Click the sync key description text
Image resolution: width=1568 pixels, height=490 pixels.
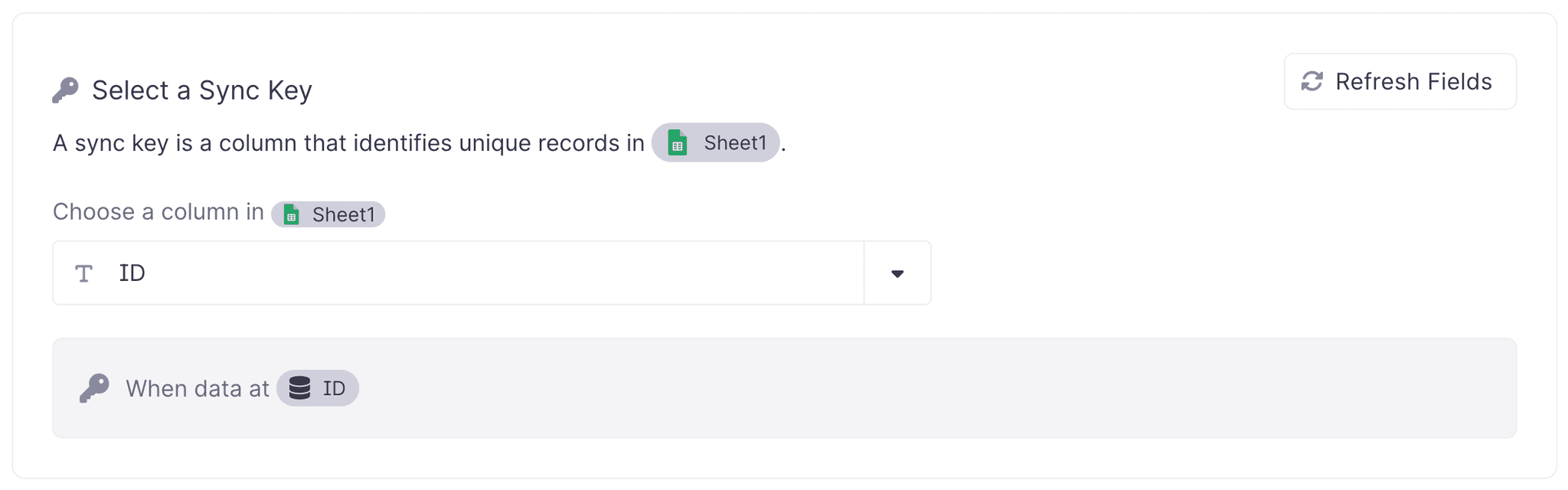(348, 142)
